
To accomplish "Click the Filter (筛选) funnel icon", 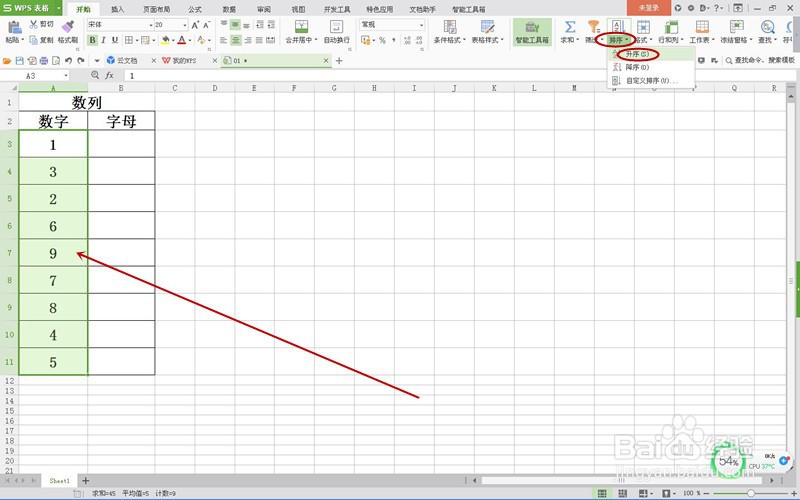I will tap(593, 27).
